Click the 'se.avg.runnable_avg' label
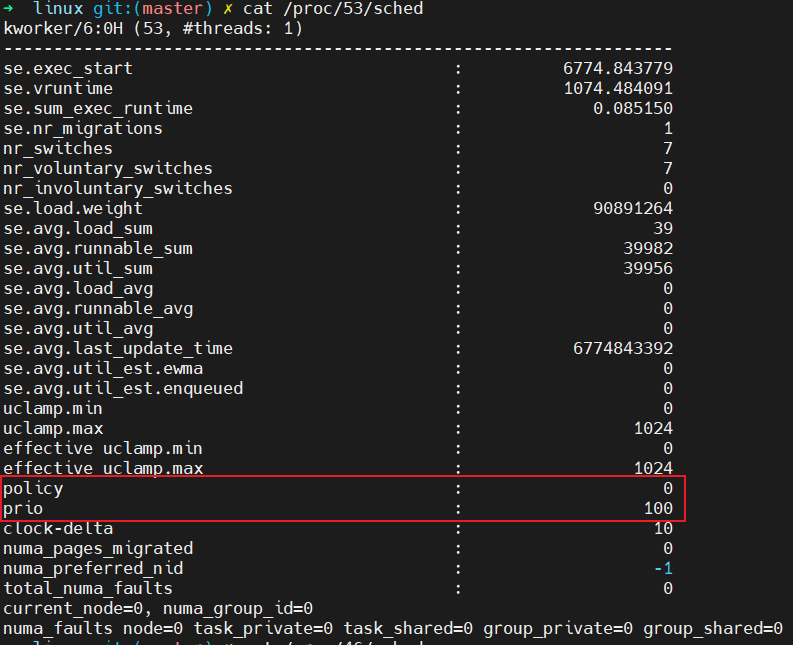Viewport: 793px width, 645px height. coord(98,309)
